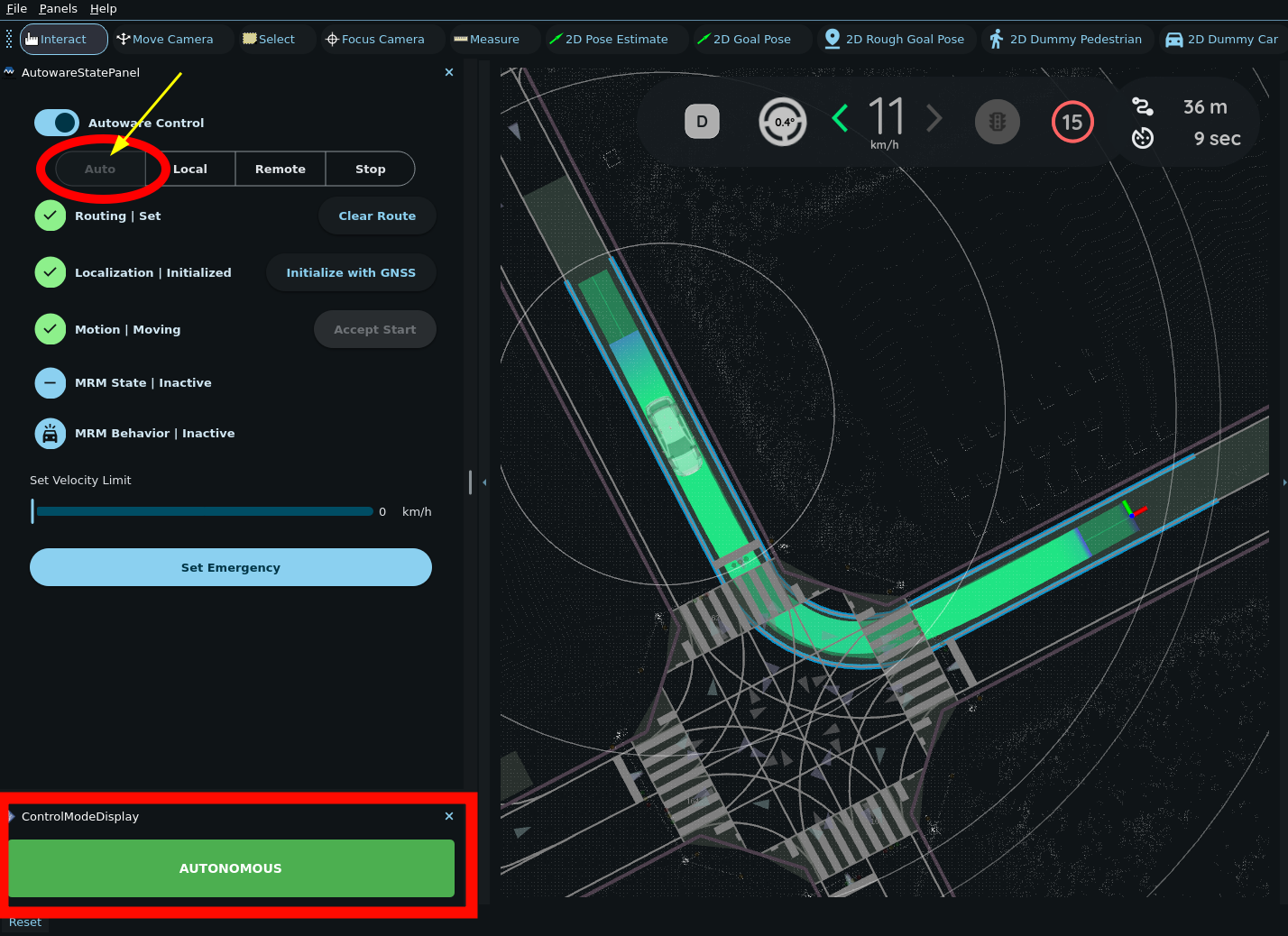Choose the 2D Dummy Car tool
This screenshot has width=1288, height=936.
point(1222,40)
